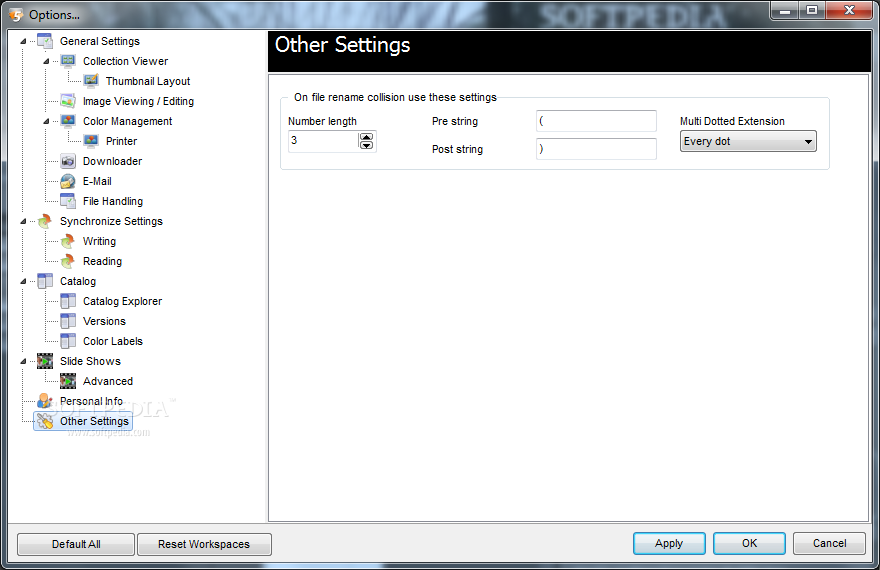The image size is (880, 570).
Task: Click the Downloader camera icon
Action: pos(68,161)
